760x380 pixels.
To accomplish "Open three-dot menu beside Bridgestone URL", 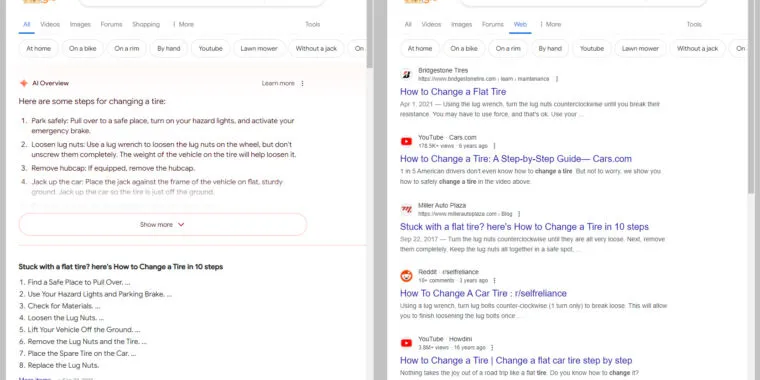I will (556, 79).
